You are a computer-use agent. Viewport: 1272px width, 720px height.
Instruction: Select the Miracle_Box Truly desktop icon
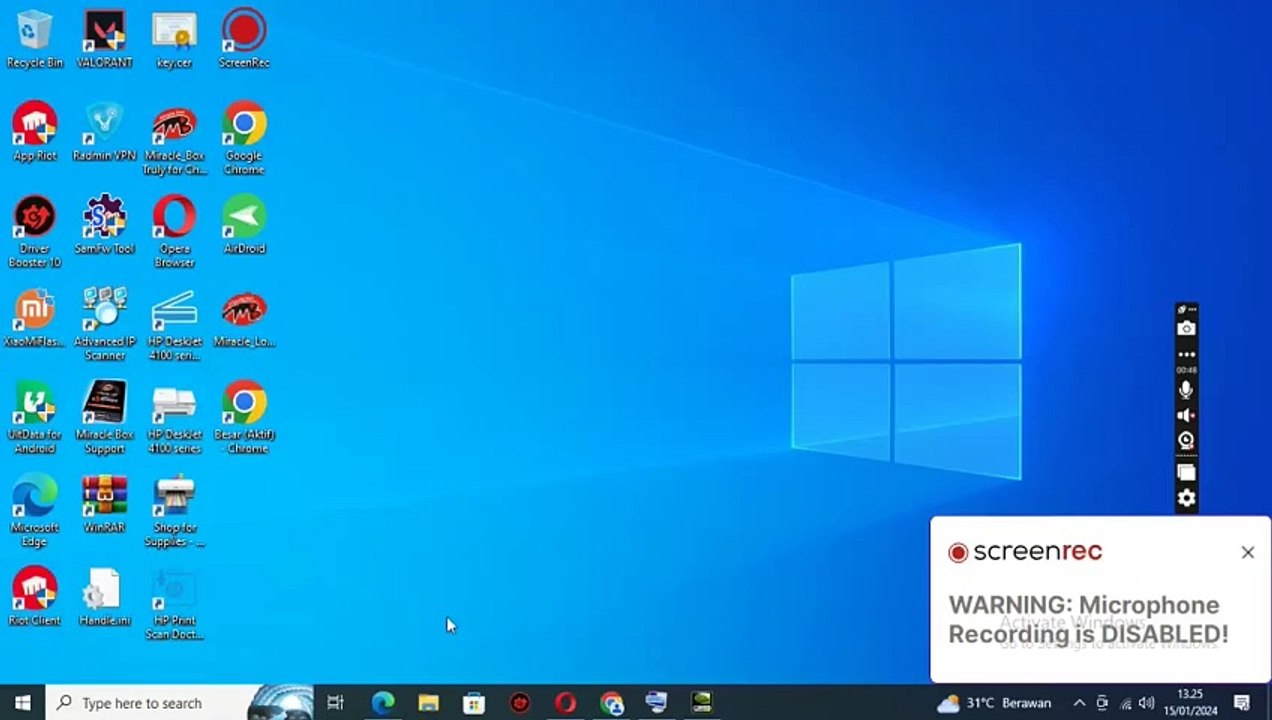coord(174,140)
